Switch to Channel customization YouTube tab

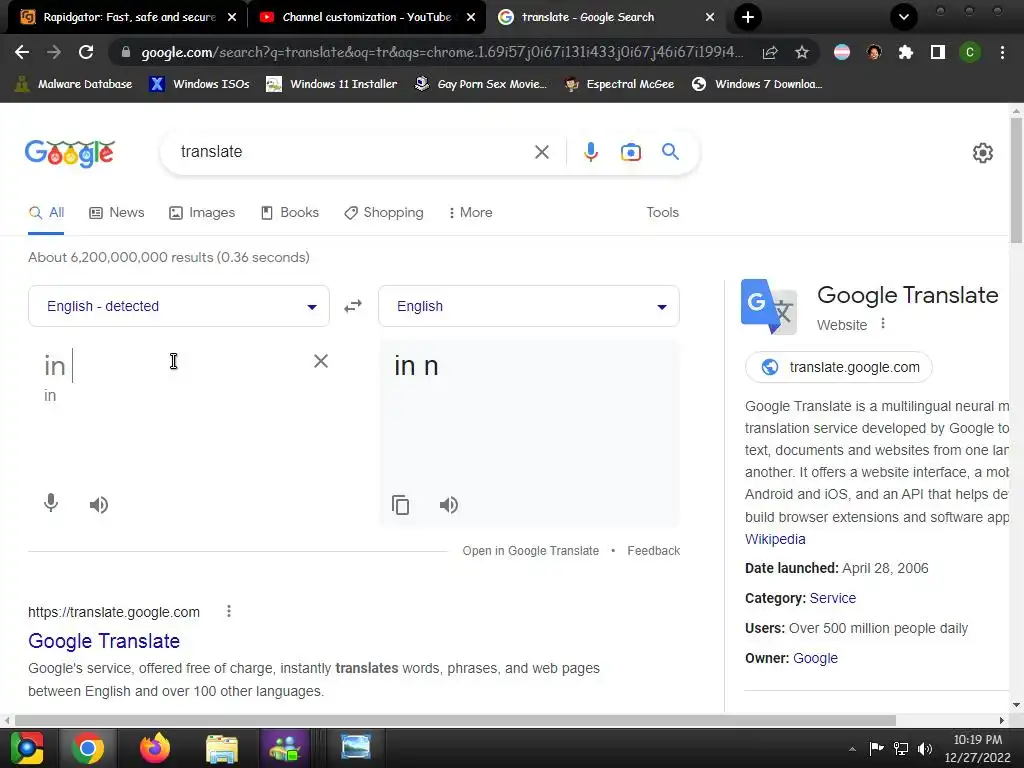pos(366,17)
